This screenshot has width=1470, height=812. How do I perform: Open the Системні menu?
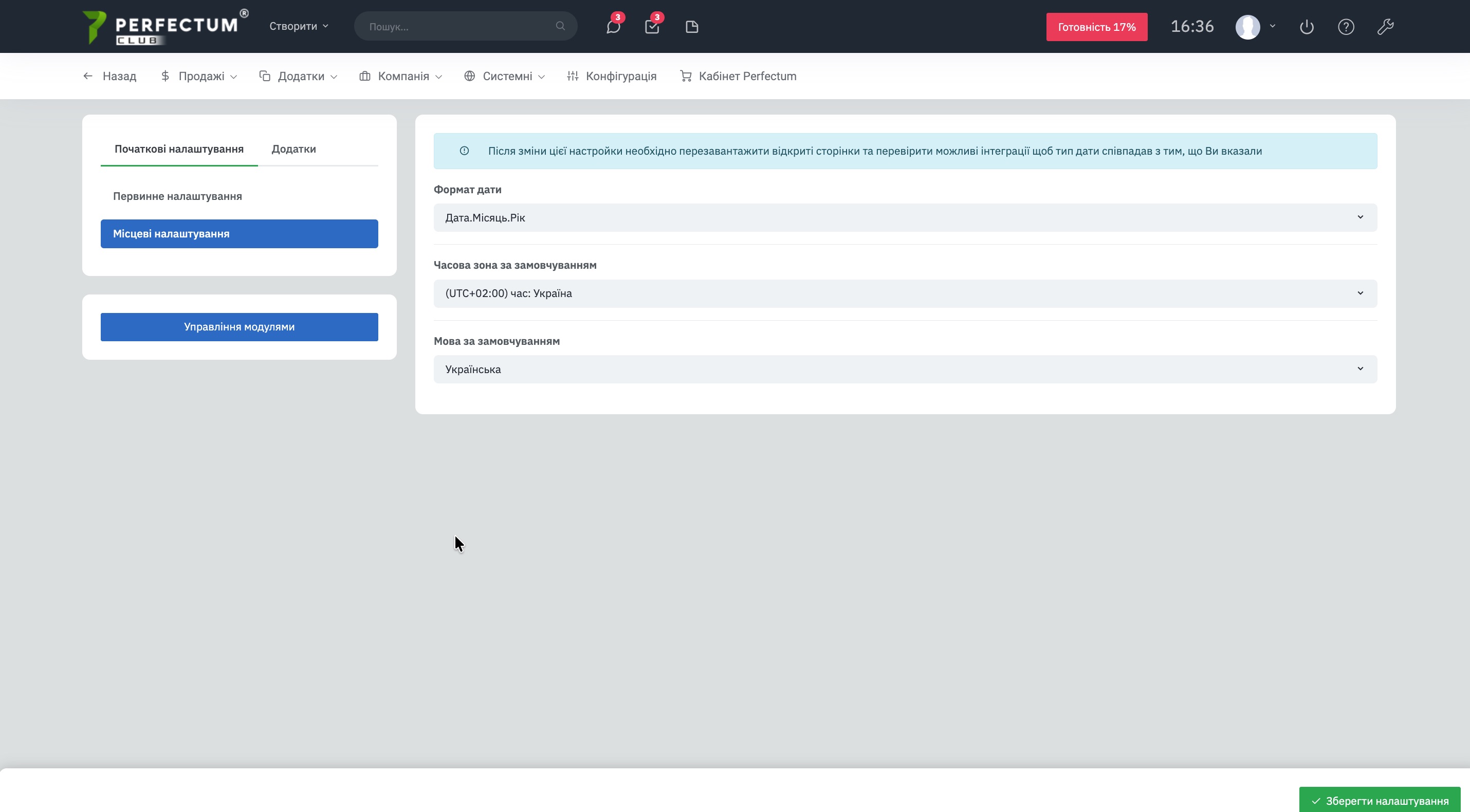click(504, 76)
